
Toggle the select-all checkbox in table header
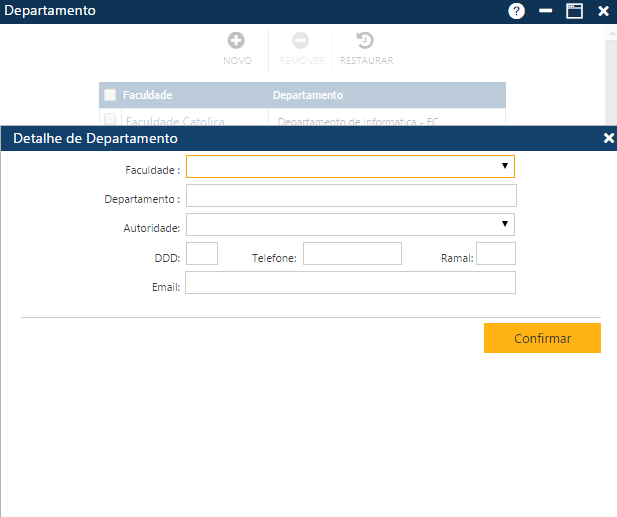pyautogui.click(x=110, y=96)
